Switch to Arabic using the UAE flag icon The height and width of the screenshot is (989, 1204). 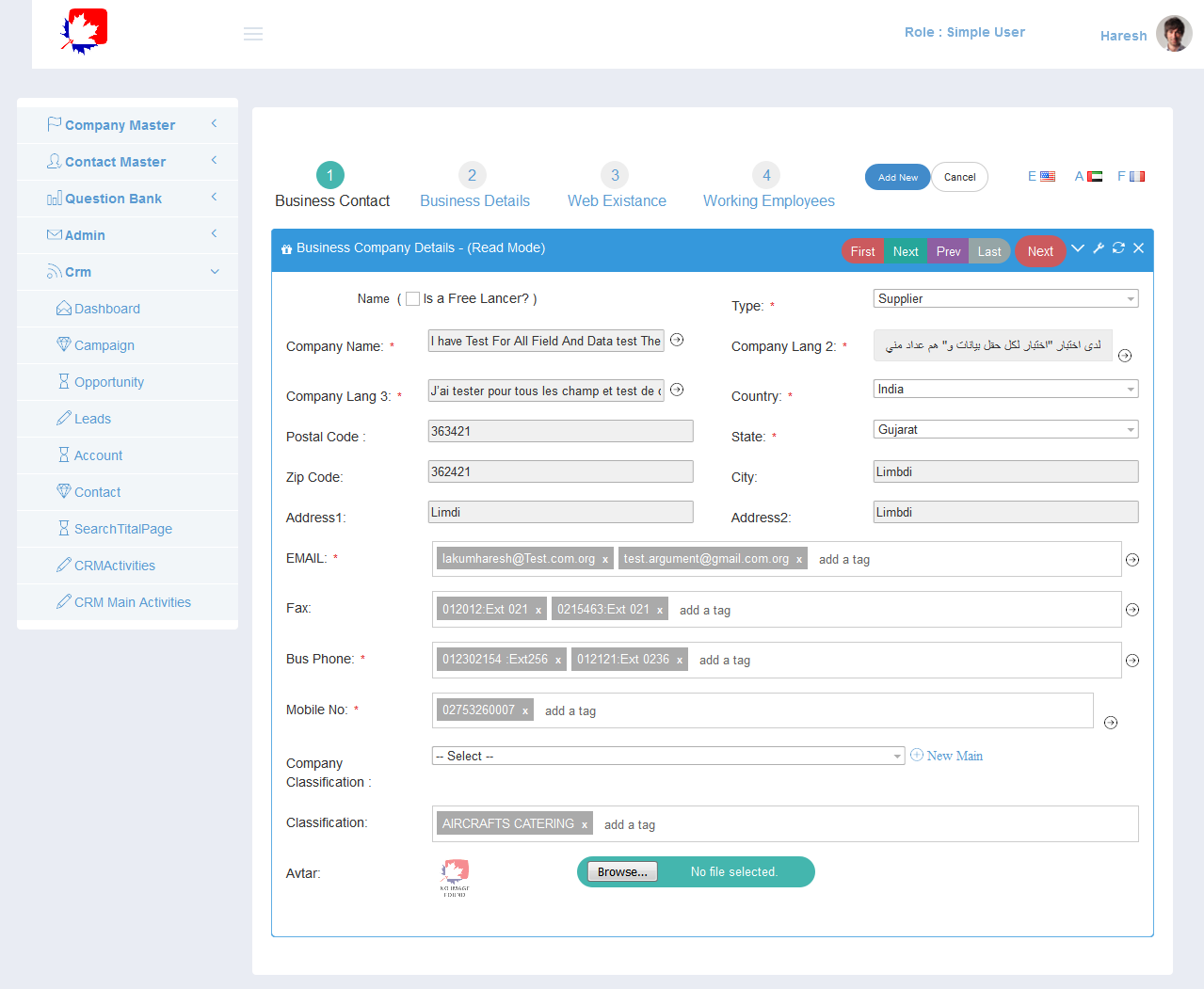tap(1094, 175)
